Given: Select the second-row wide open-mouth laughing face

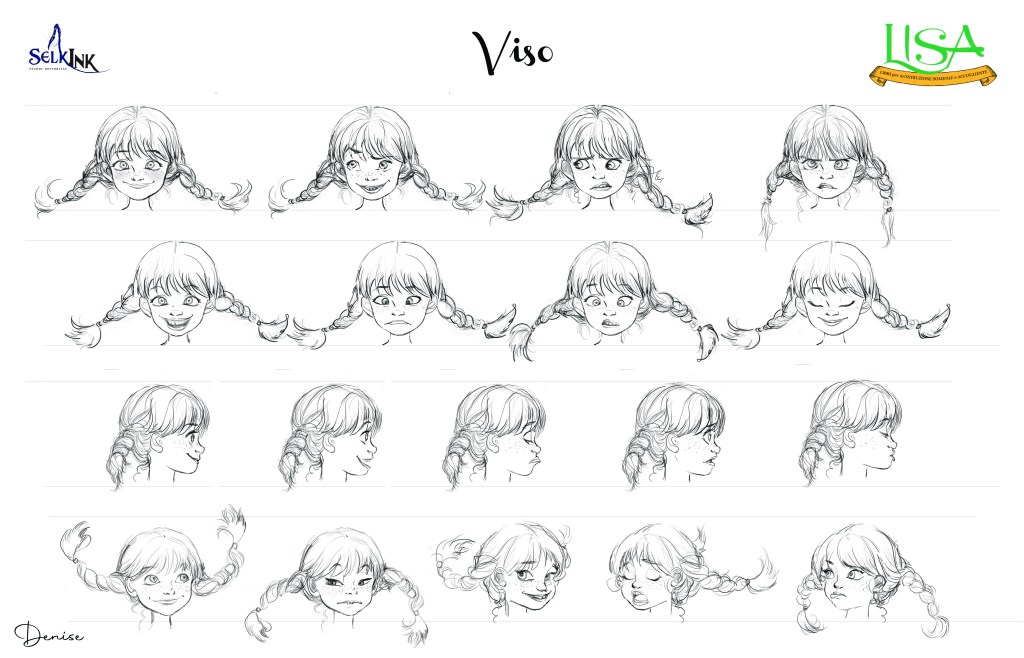Looking at the screenshot, I should pos(176,294).
